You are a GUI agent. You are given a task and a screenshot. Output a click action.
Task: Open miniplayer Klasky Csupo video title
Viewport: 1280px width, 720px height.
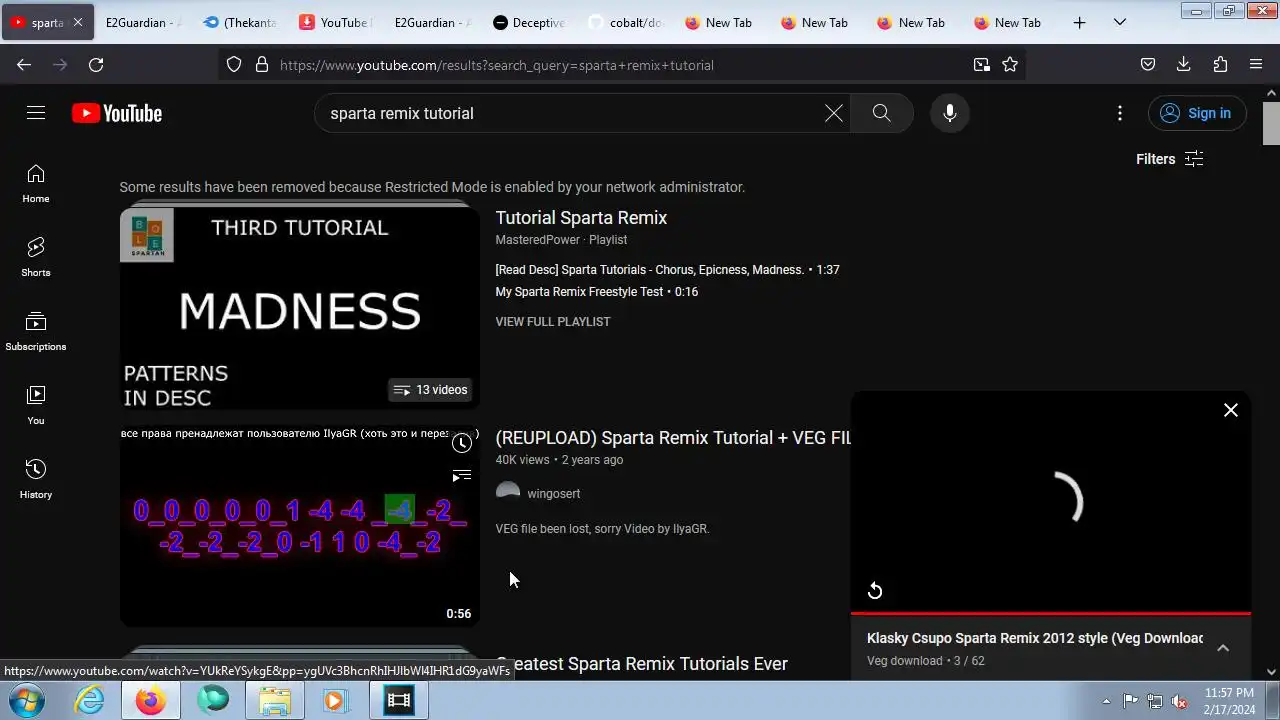[x=1035, y=638]
